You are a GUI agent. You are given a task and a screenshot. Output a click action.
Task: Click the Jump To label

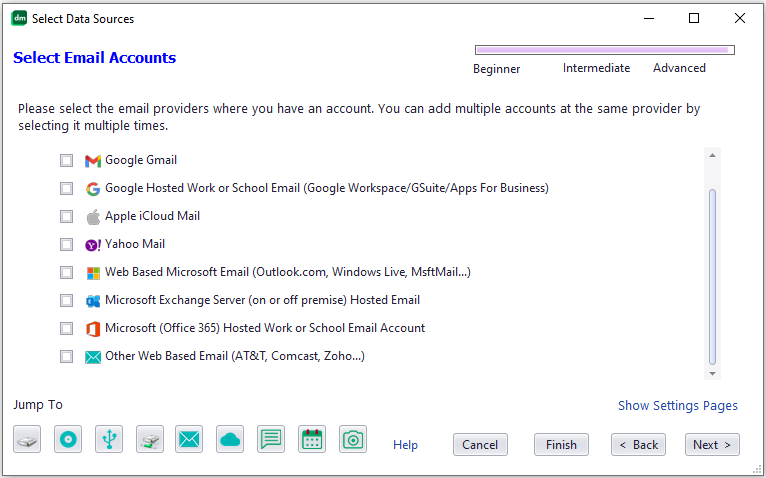[x=38, y=405]
